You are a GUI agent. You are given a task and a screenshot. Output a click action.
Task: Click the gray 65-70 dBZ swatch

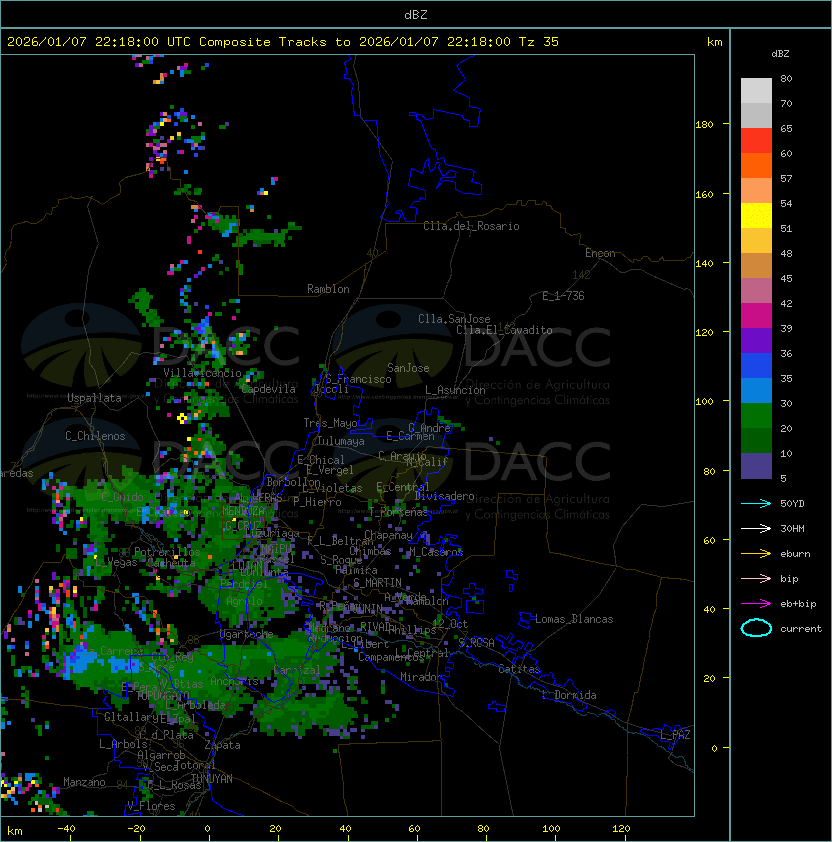(x=756, y=115)
